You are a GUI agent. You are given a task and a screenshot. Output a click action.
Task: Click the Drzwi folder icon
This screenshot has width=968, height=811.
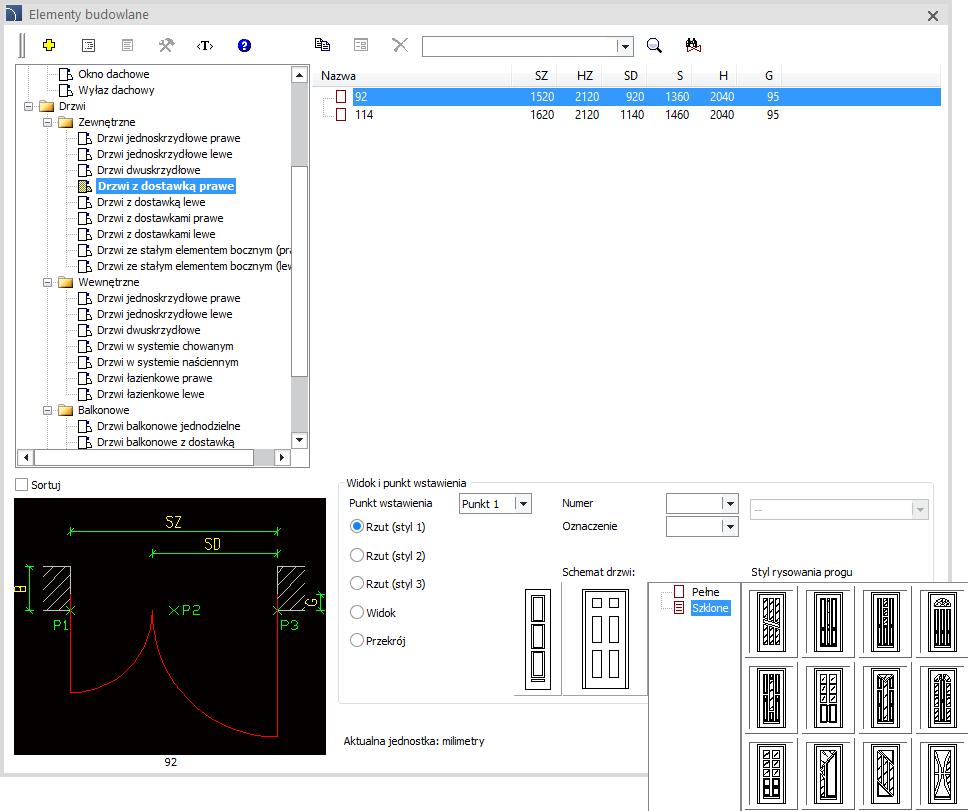pyautogui.click(x=46, y=106)
